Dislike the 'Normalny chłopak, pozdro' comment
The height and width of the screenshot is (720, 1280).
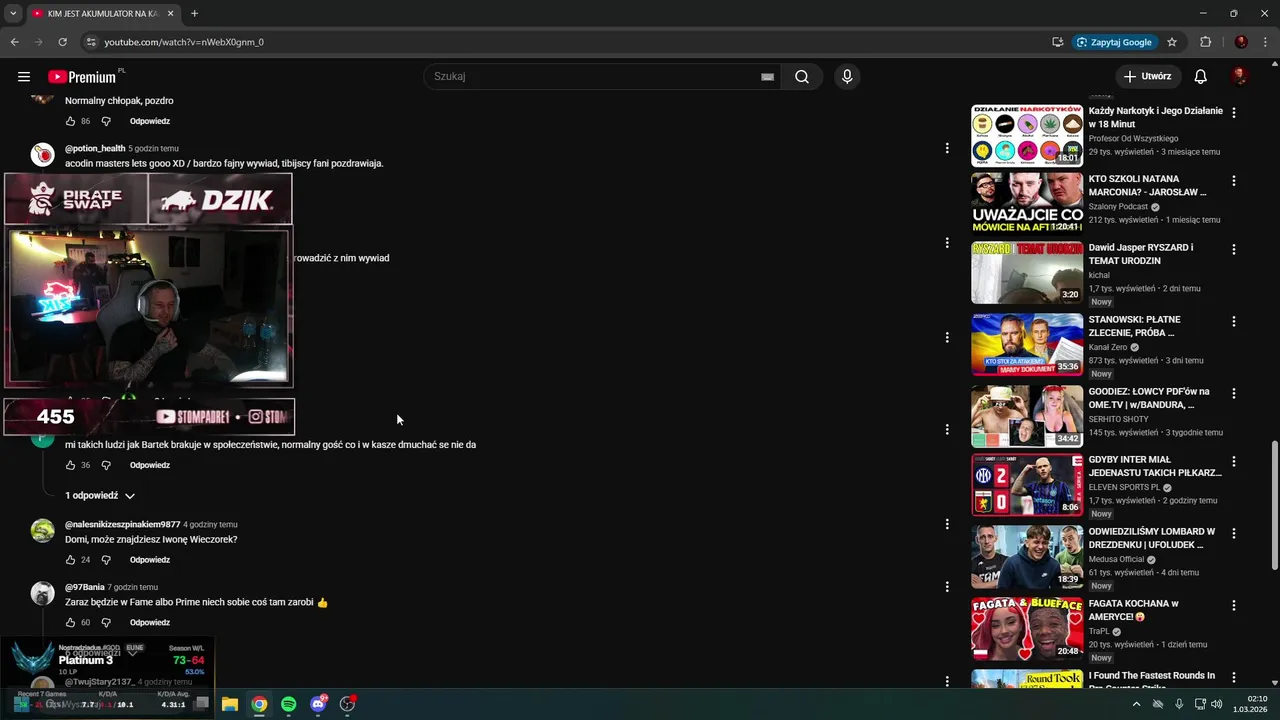[x=106, y=121]
